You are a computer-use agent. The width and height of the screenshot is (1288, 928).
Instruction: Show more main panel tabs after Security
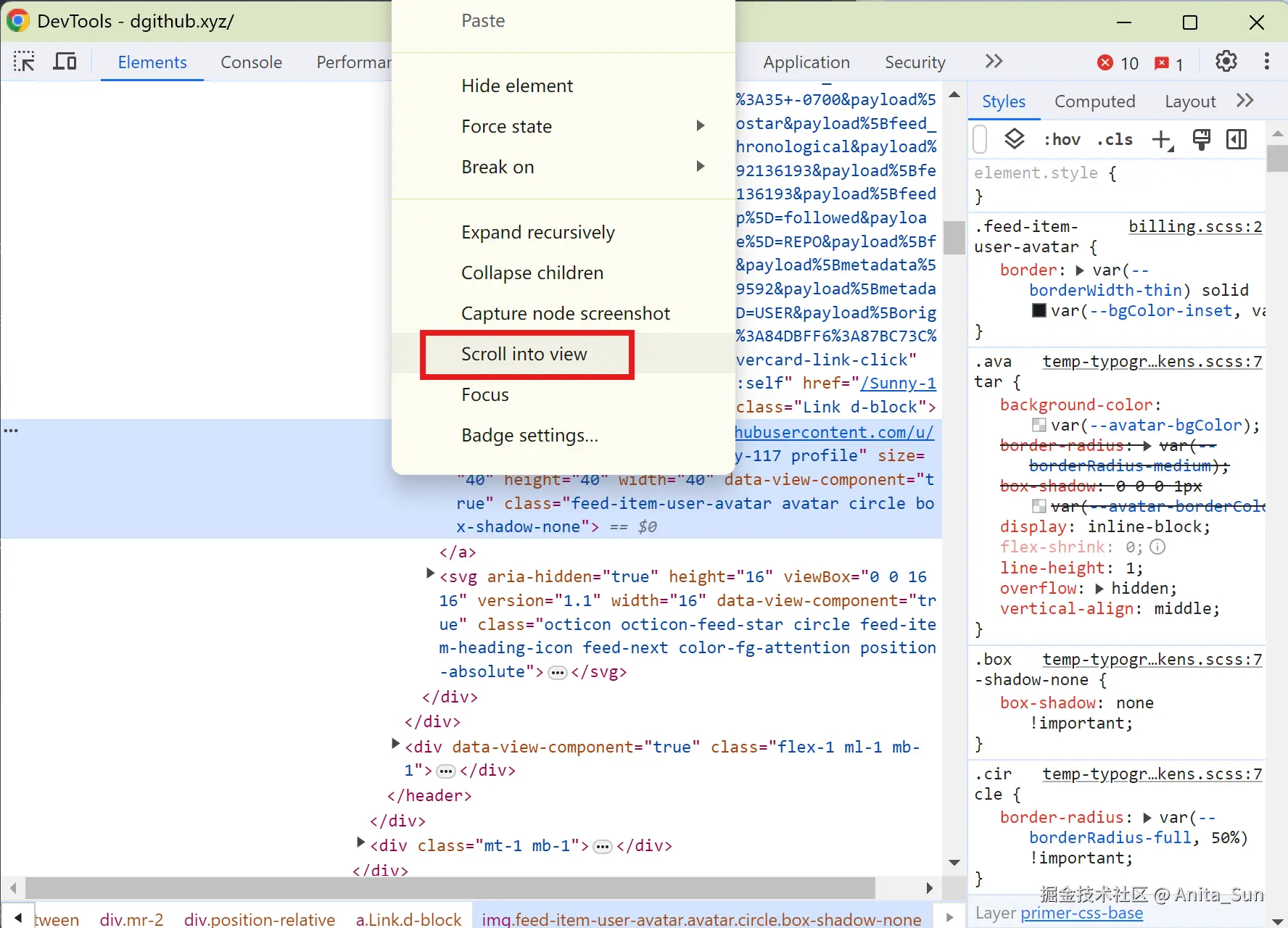[994, 62]
